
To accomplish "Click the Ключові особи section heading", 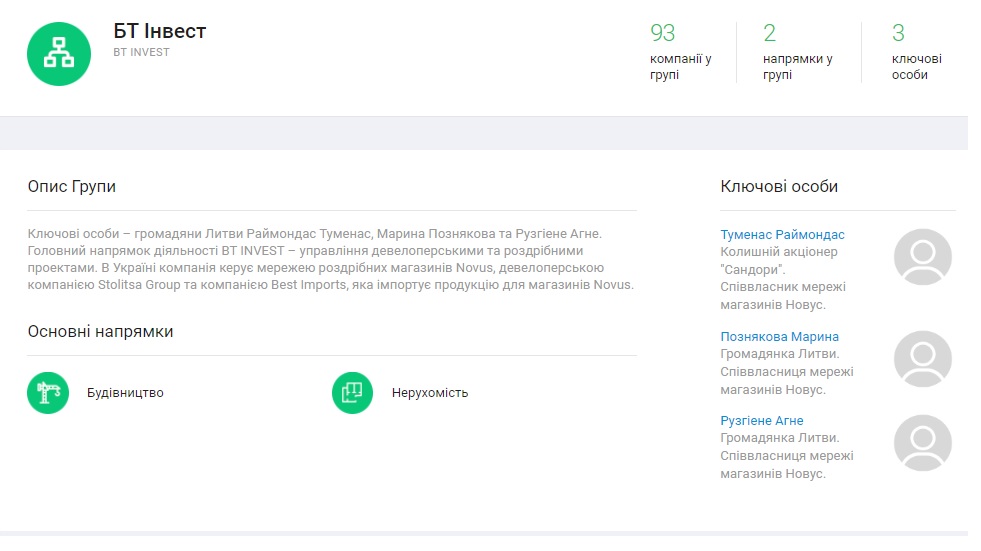I will pos(779,187).
